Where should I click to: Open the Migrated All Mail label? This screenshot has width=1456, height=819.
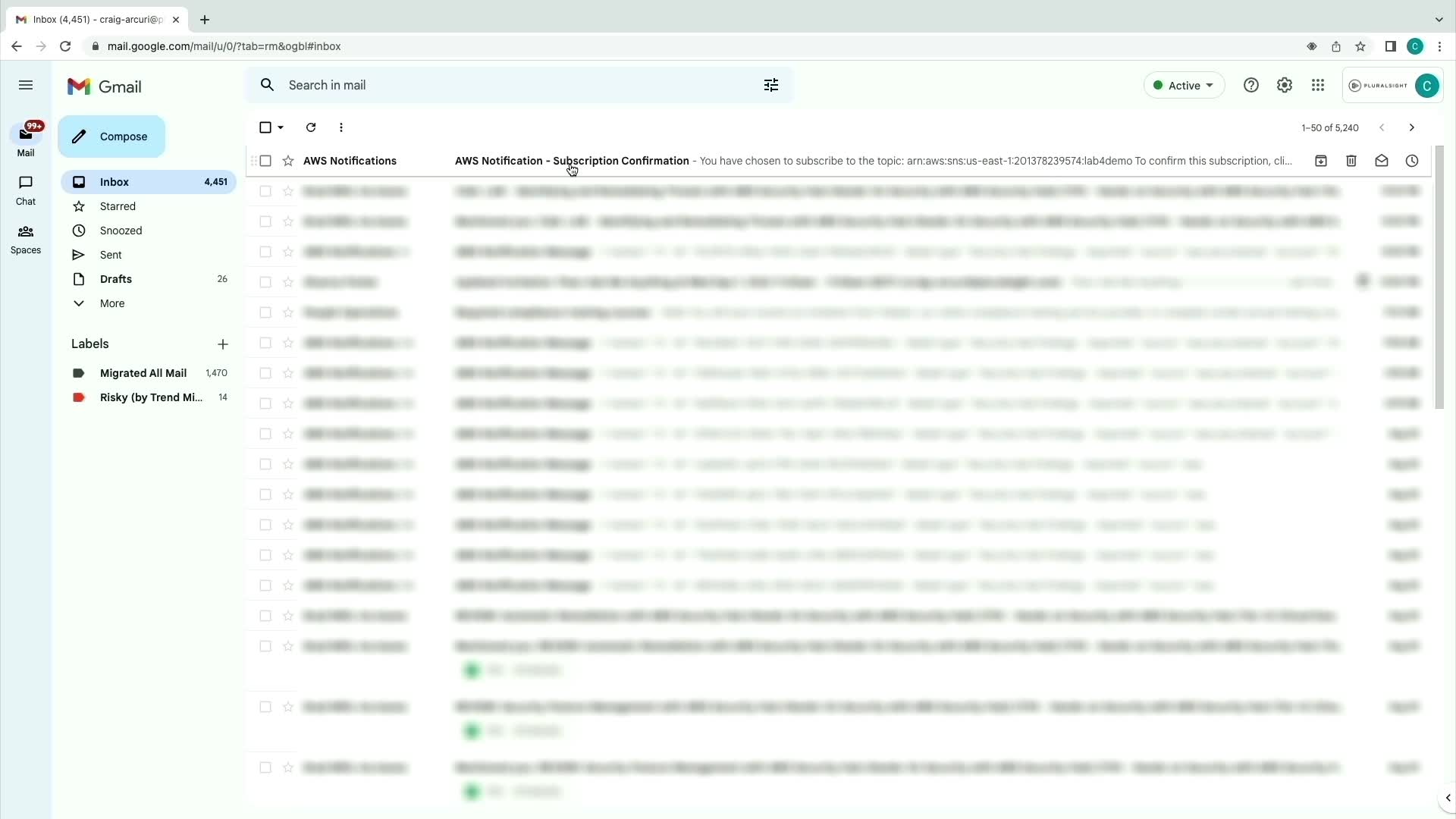143,373
